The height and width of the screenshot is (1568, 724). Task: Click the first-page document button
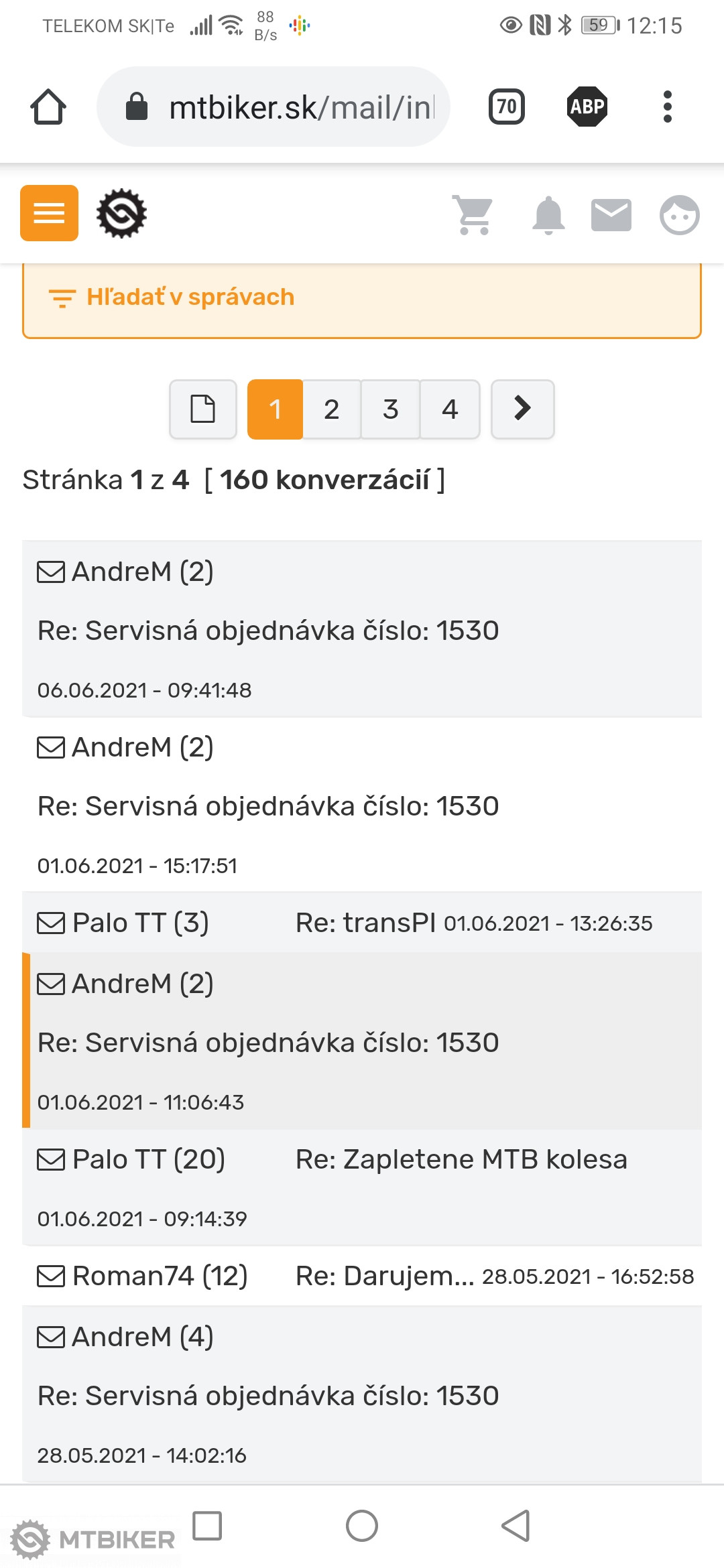click(x=203, y=409)
